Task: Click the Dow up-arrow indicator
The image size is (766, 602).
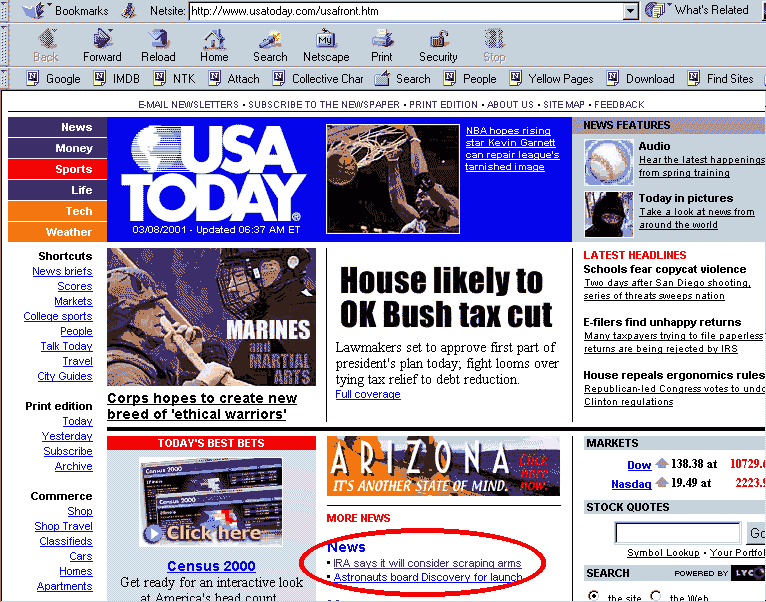Action: pos(661,463)
